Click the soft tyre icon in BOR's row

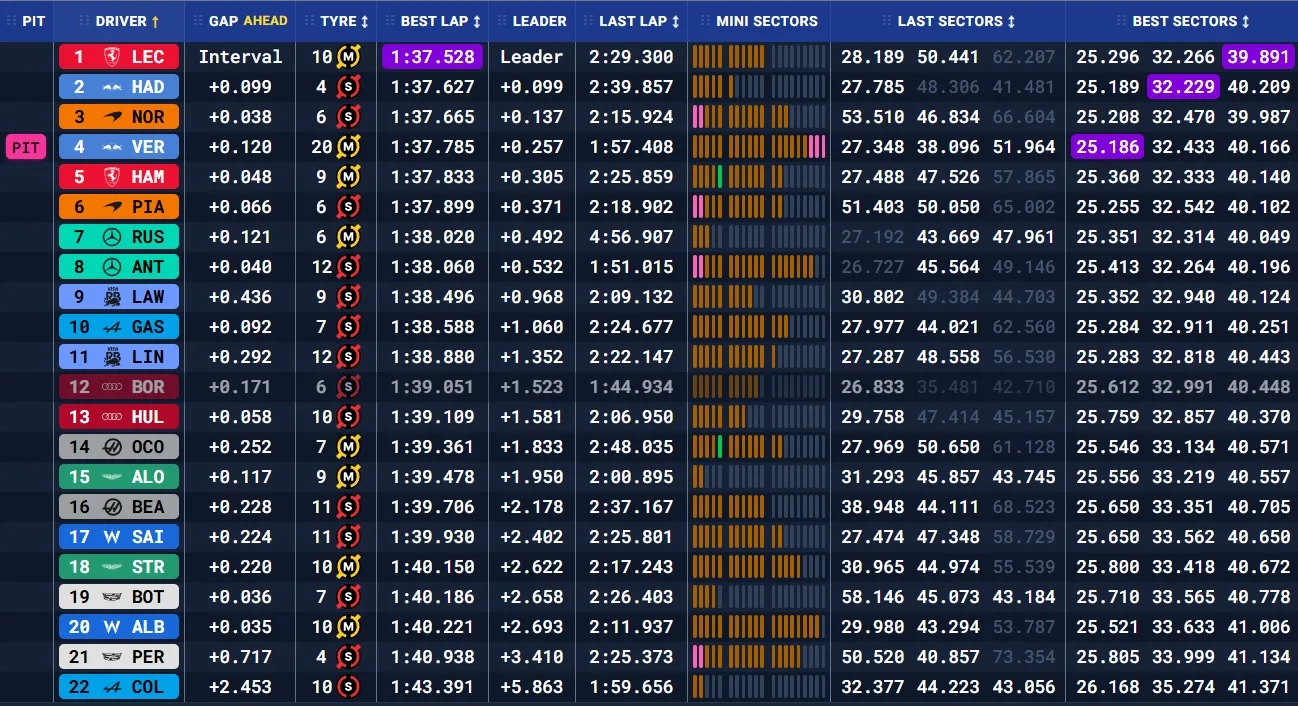(348, 387)
